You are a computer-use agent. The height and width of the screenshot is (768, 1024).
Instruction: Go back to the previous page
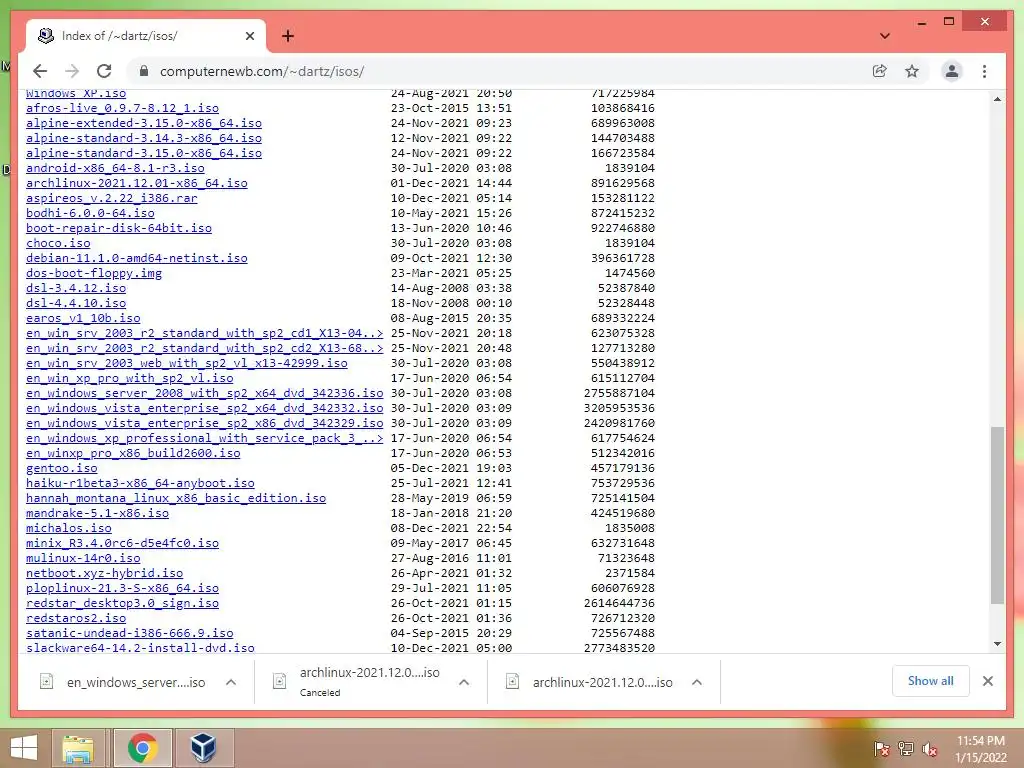40,71
